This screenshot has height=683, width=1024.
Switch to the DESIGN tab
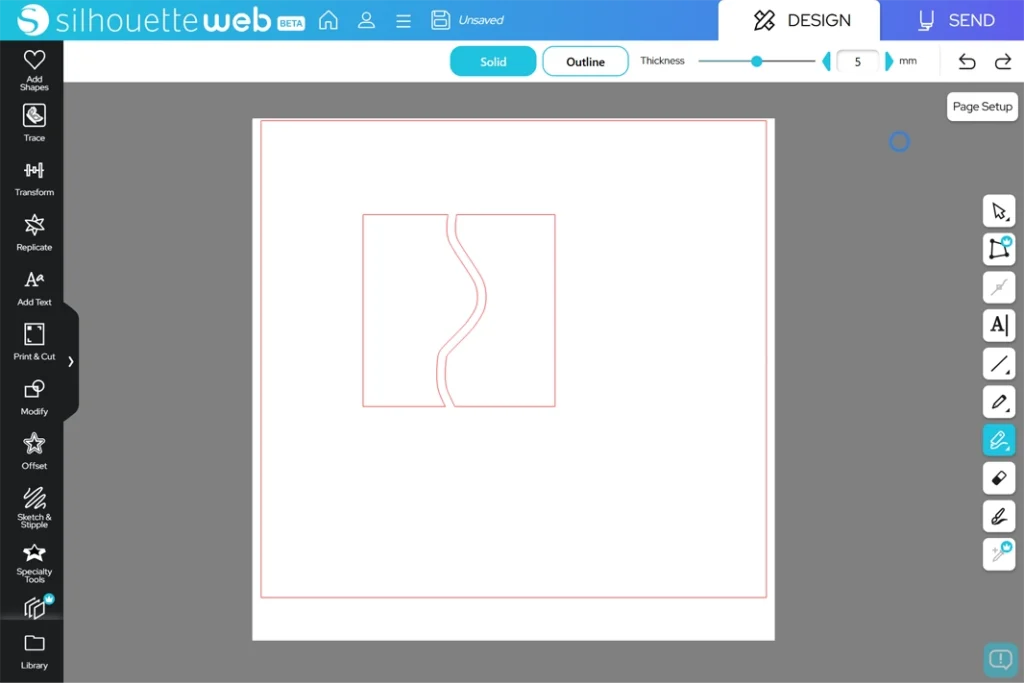[x=799, y=20]
